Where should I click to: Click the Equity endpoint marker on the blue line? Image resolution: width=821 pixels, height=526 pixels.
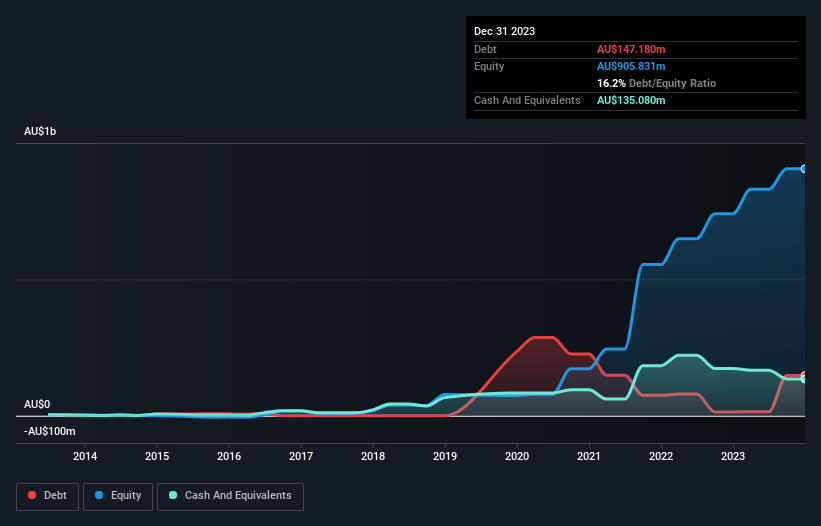(804, 169)
